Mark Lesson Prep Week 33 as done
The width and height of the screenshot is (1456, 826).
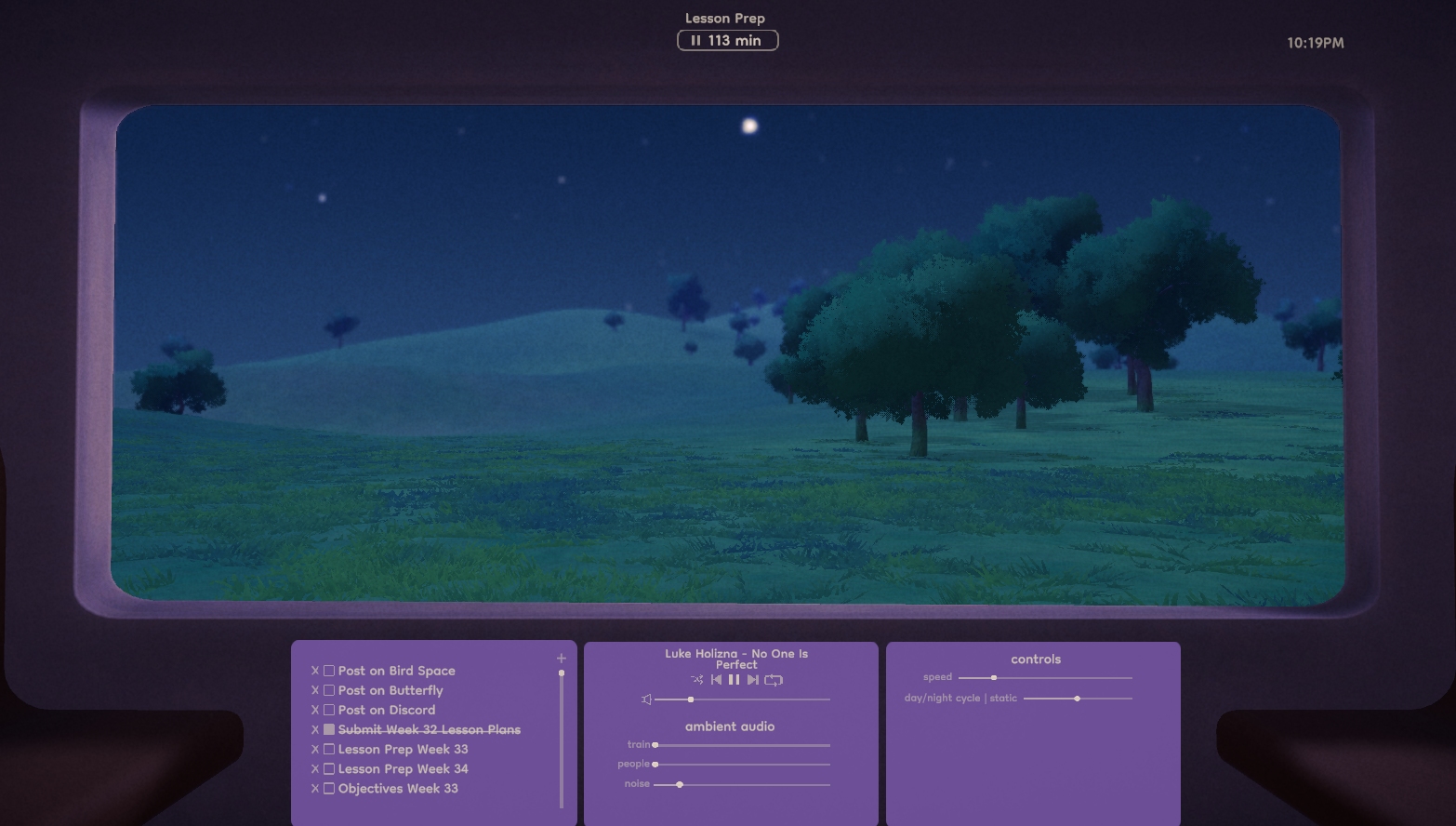(x=329, y=749)
